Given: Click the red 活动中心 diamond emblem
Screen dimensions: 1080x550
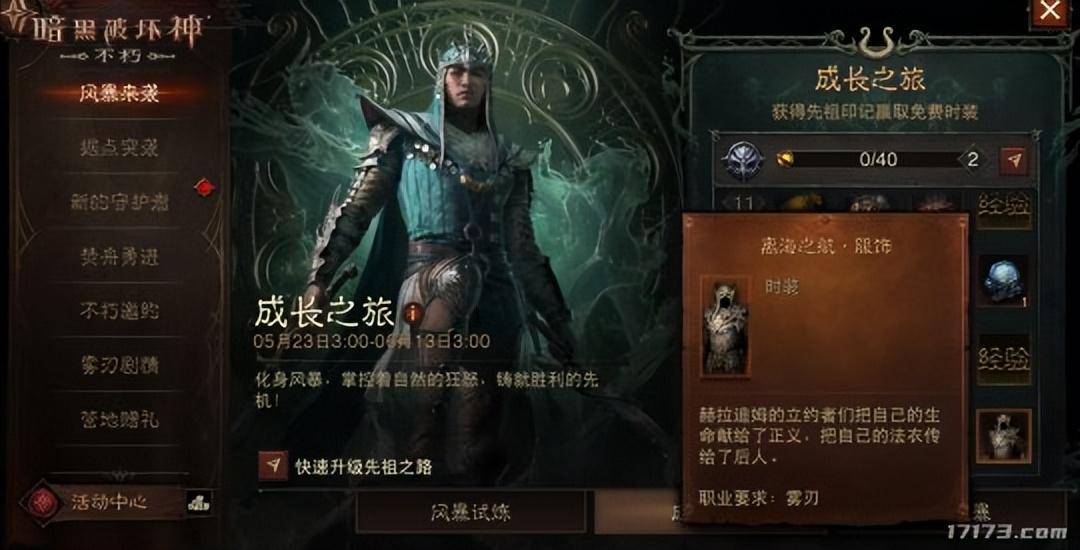Looking at the screenshot, I should coord(41,502).
